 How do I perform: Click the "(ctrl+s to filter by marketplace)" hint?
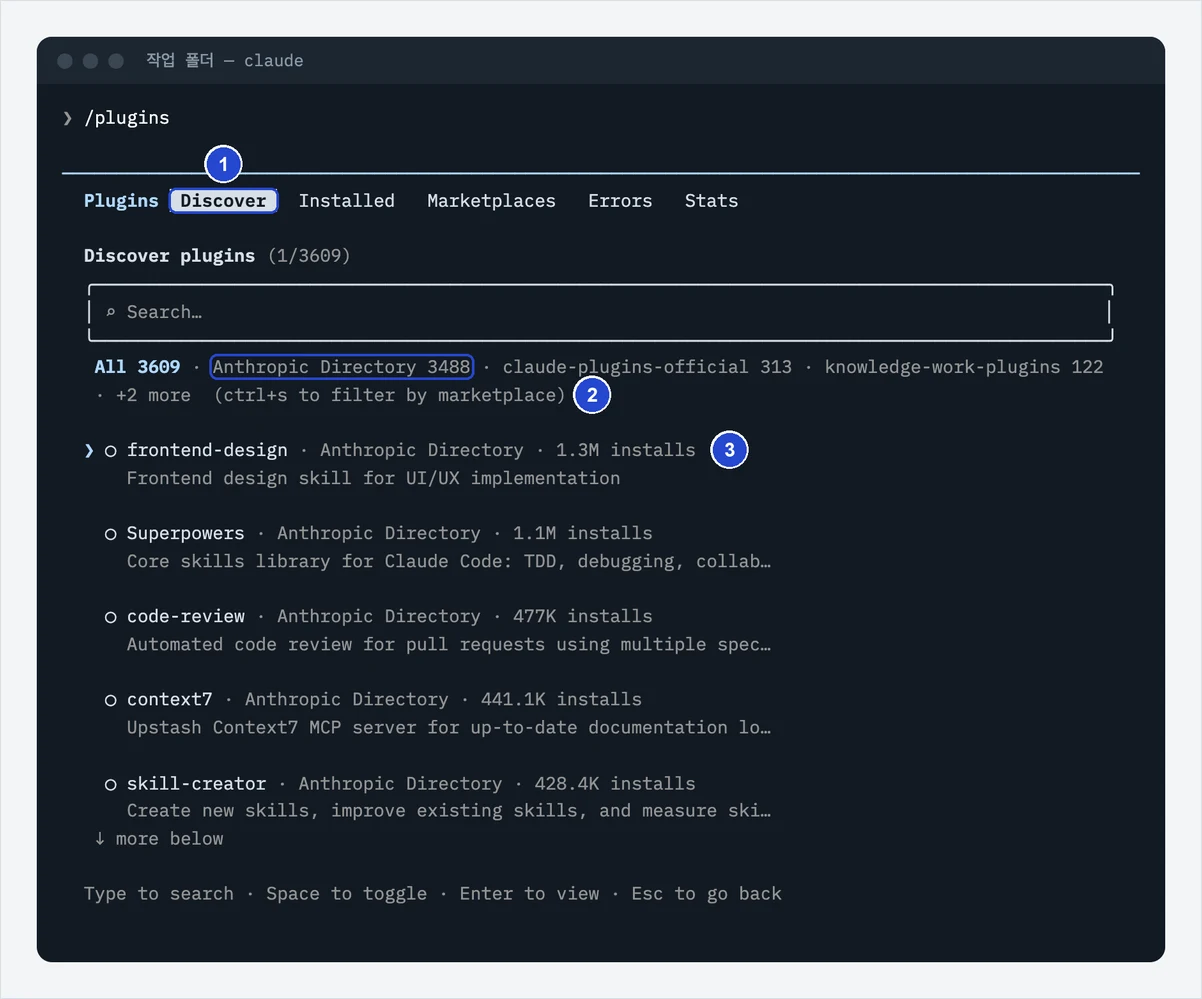coord(390,395)
